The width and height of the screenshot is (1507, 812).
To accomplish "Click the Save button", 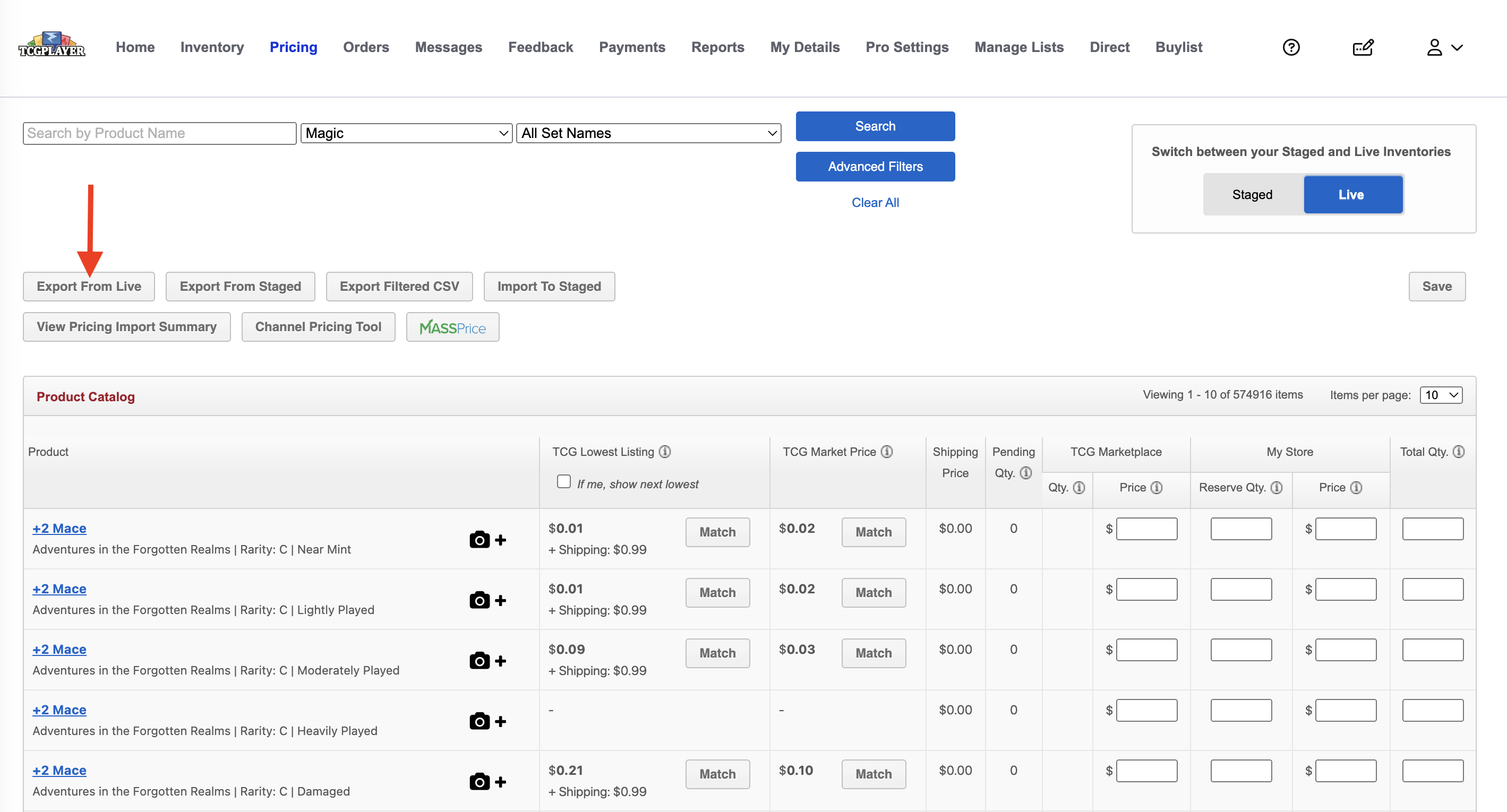I will point(1437,287).
